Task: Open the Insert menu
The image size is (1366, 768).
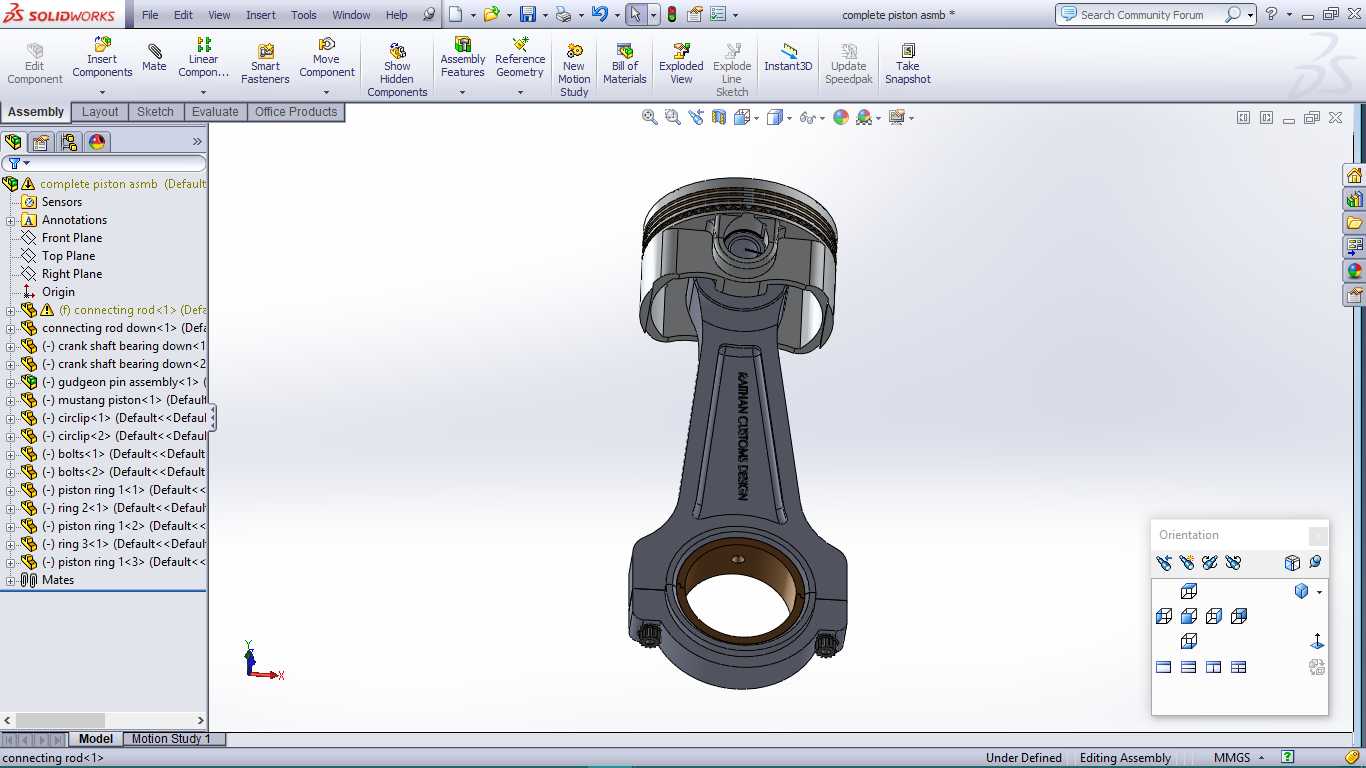Action: click(x=261, y=15)
